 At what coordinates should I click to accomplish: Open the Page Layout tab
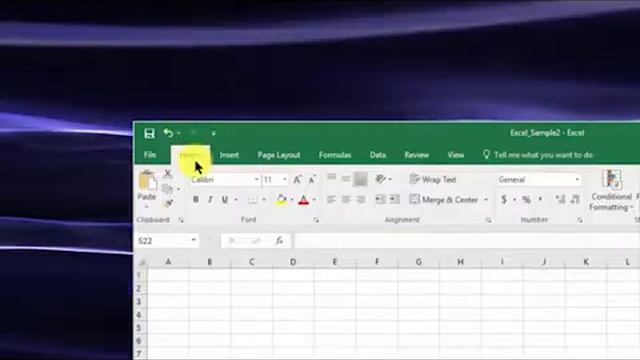279,155
